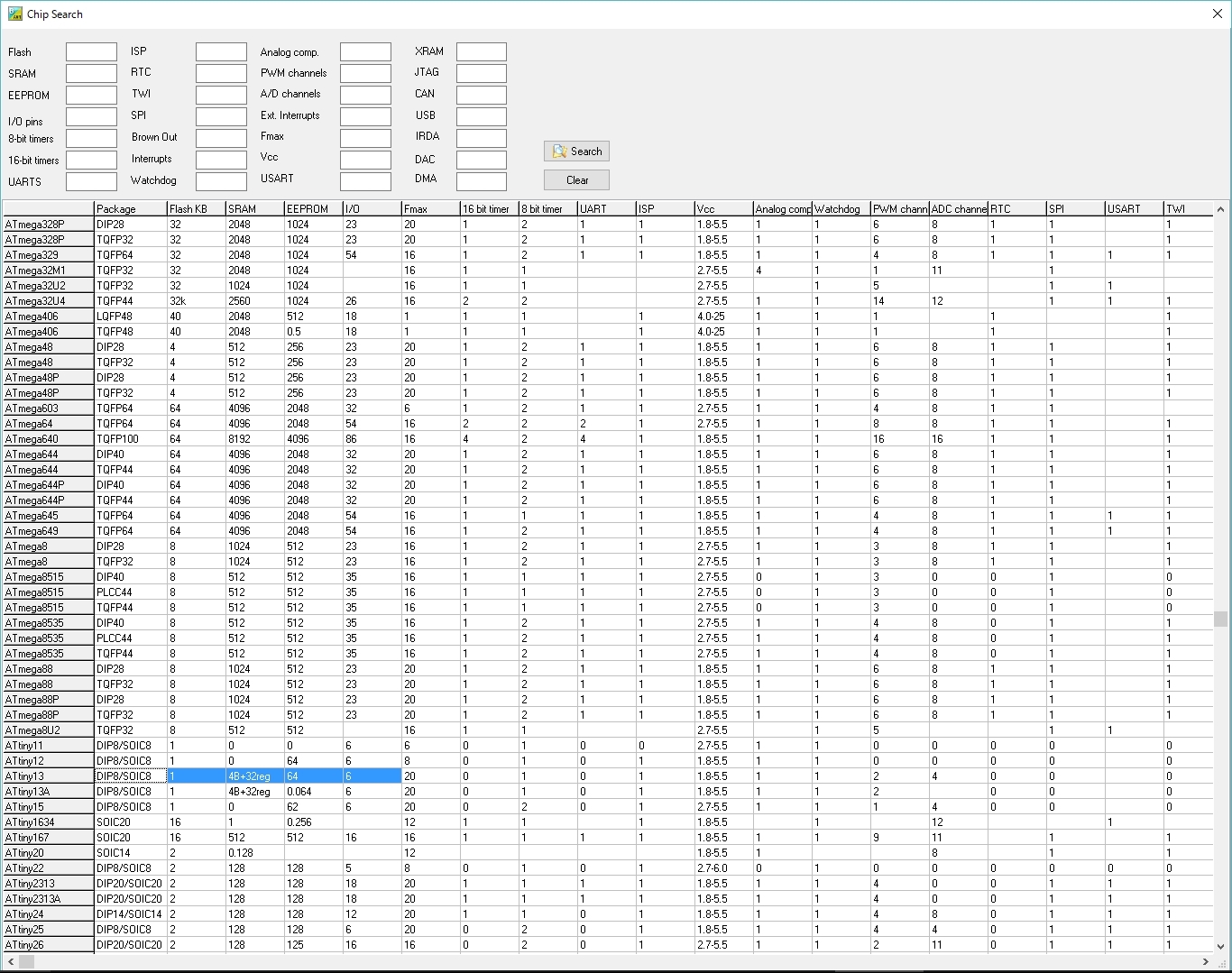Viewport: 1232px width, 973px height.
Task: Click the TQFP100 package cell
Action: click(x=131, y=439)
